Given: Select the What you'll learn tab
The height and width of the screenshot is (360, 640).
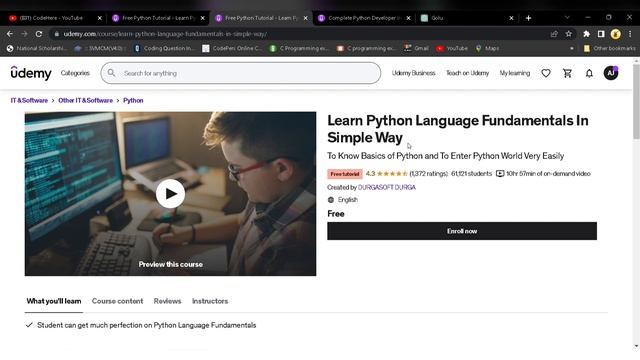Looking at the screenshot, I should [54, 301].
